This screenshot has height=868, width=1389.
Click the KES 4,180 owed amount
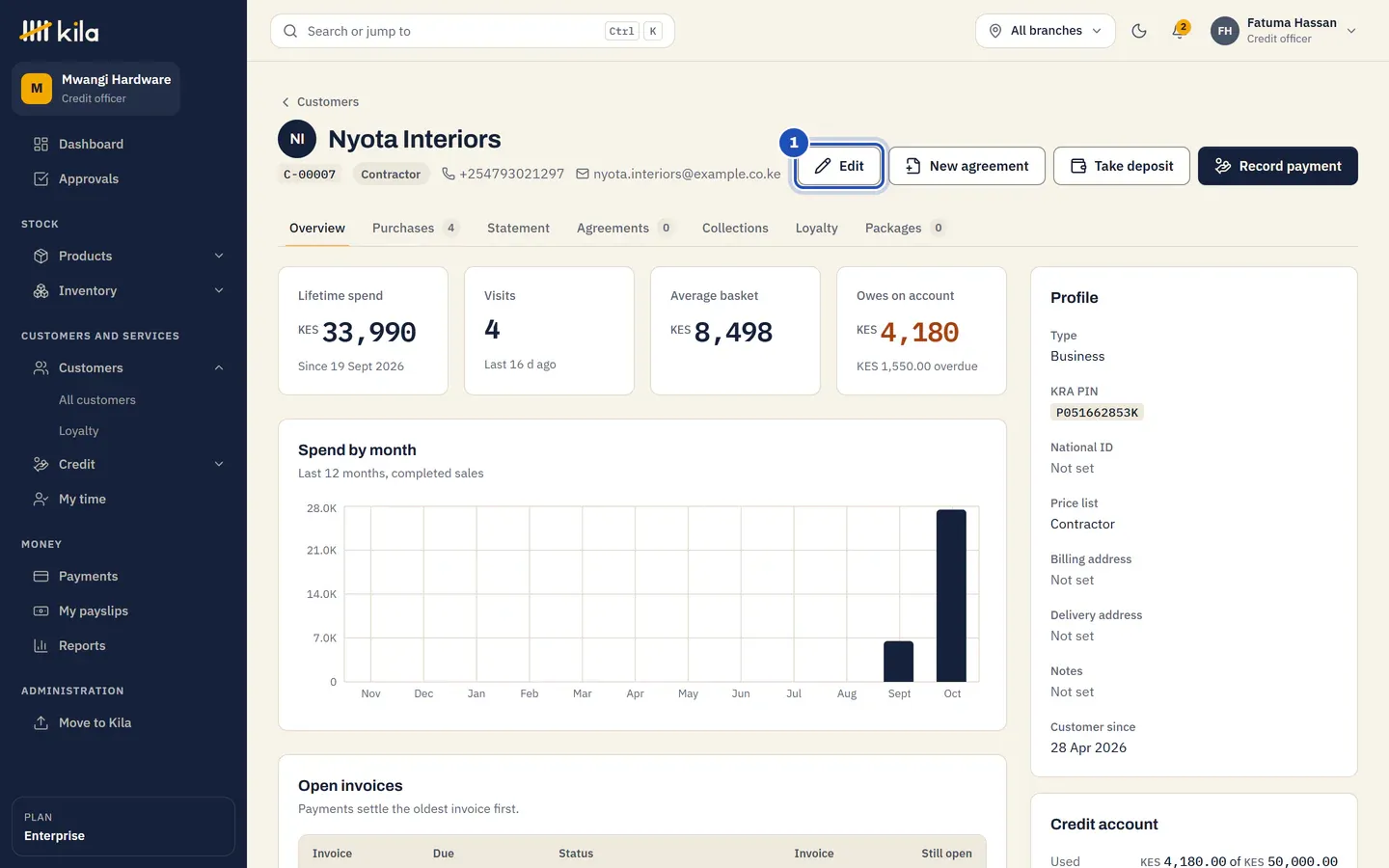click(908, 332)
